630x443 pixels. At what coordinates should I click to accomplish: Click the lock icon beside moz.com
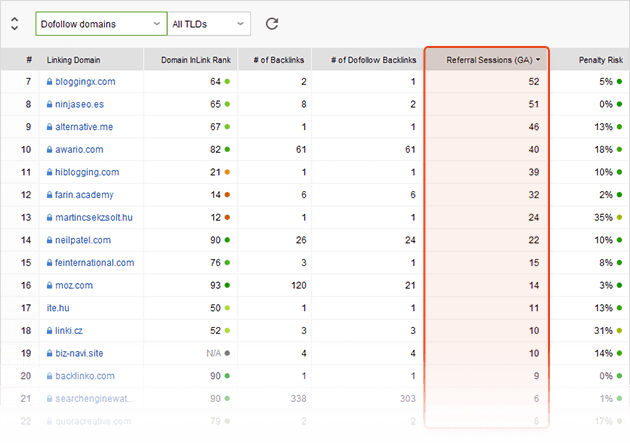tap(48, 285)
